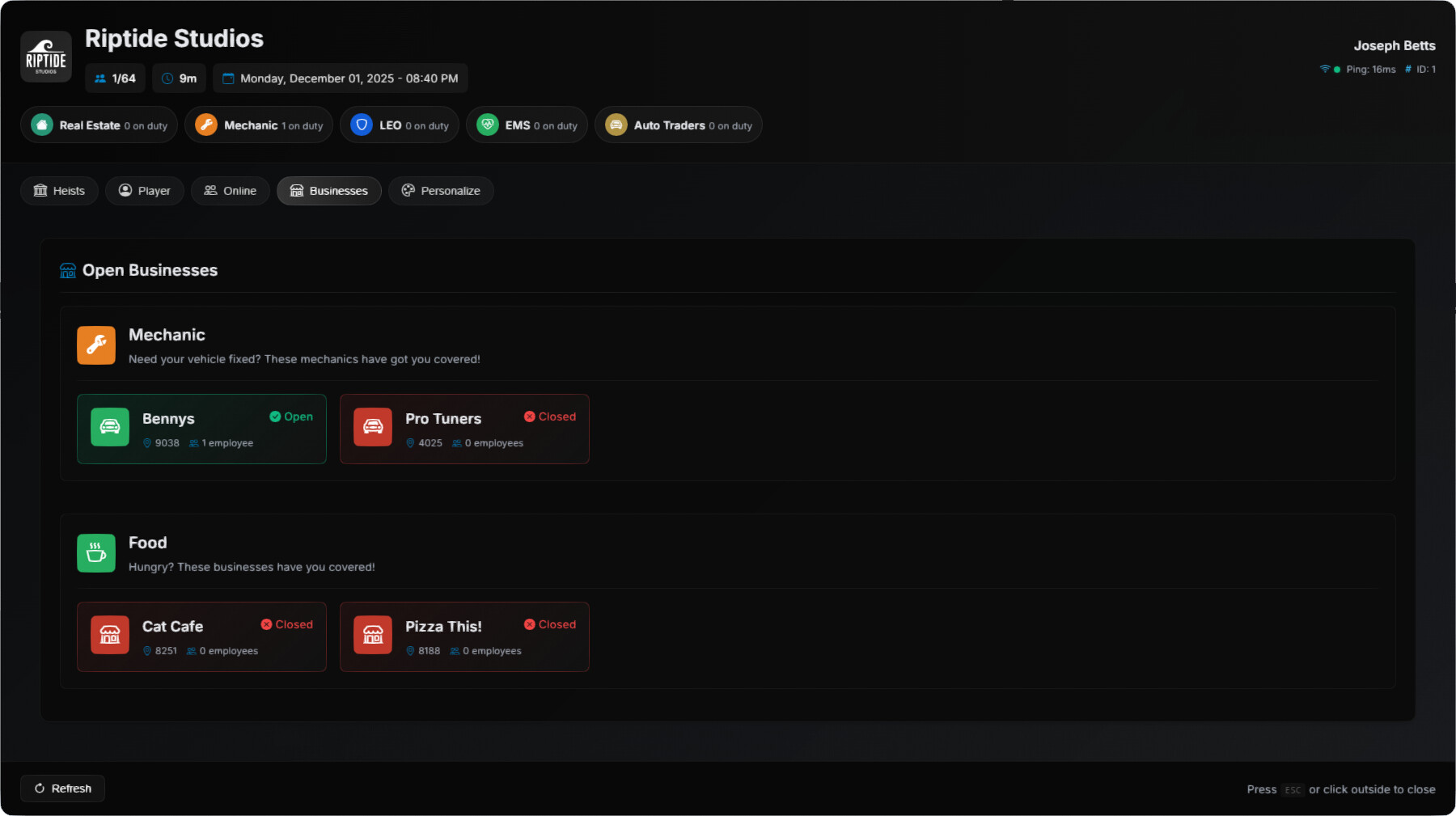Click the Open Businesses storefront icon
The image size is (1456, 816).
pyautogui.click(x=68, y=270)
